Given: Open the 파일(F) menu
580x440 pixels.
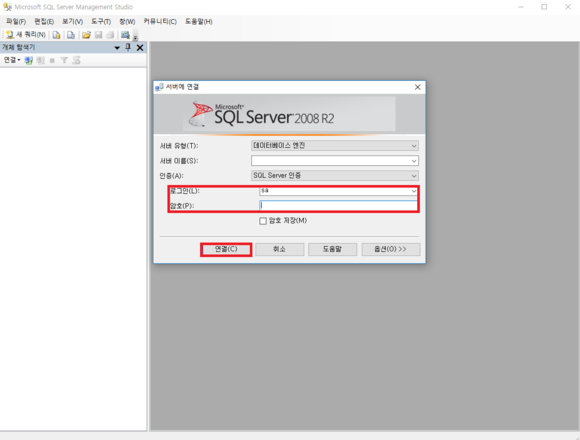Looking at the screenshot, I should point(16,22).
